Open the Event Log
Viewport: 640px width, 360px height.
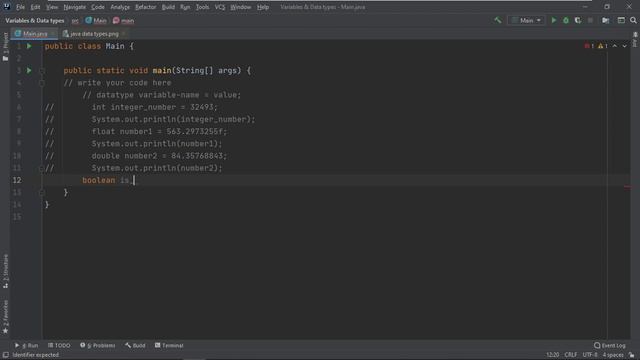point(610,345)
